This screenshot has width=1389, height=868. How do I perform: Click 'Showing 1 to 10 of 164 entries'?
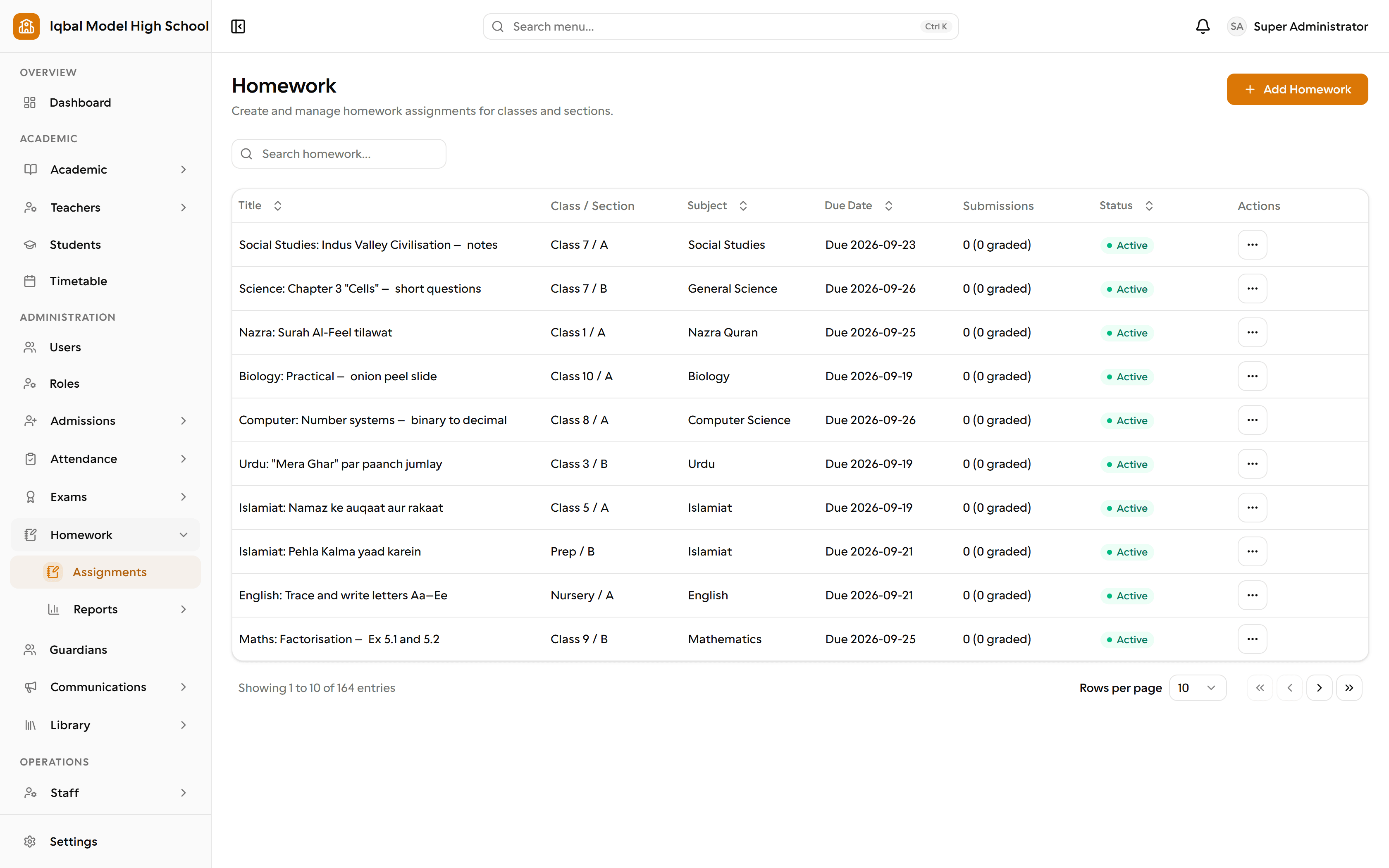coord(317,688)
